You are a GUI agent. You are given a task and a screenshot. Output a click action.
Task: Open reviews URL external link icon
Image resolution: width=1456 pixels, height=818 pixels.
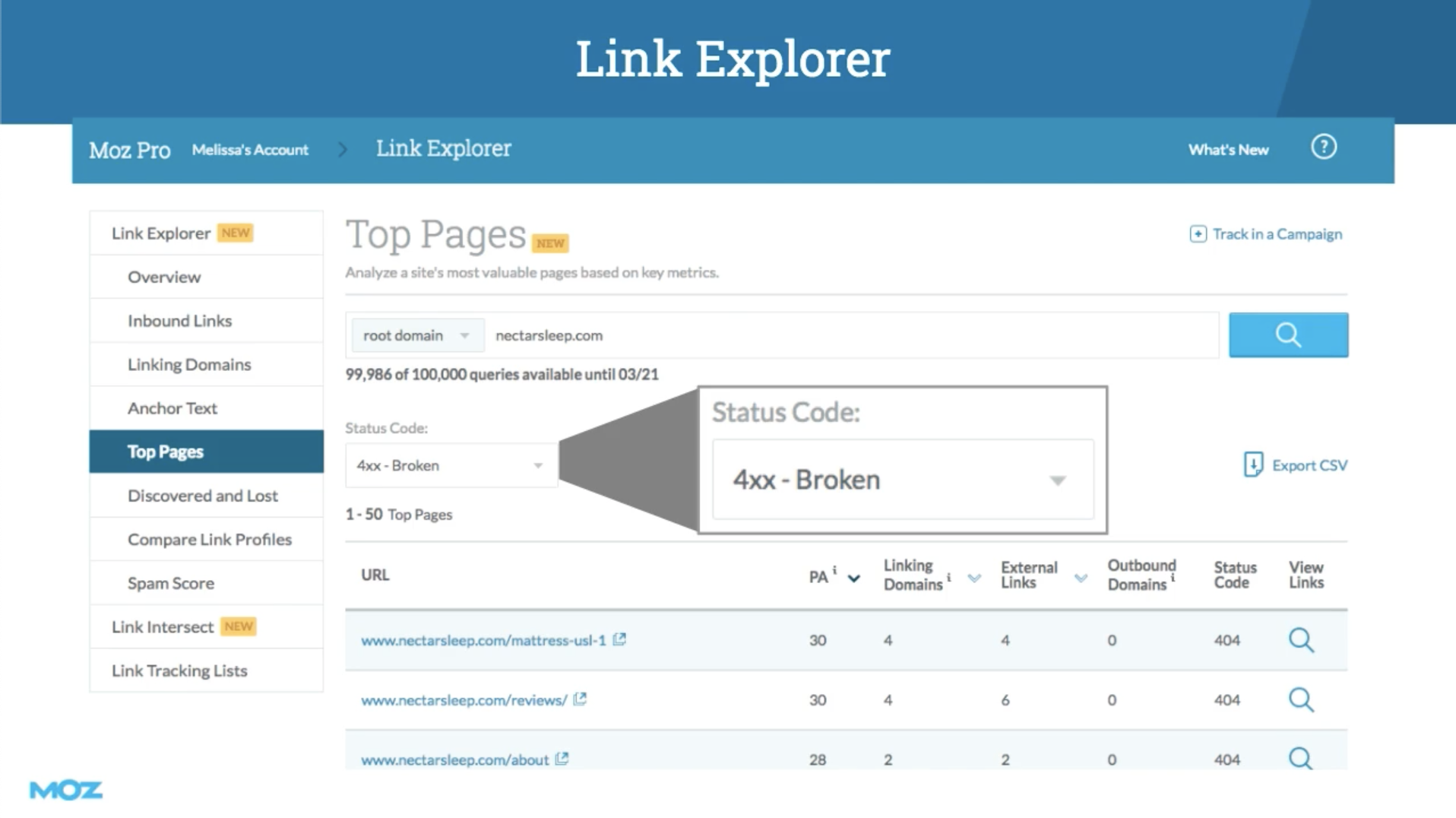pyautogui.click(x=580, y=699)
